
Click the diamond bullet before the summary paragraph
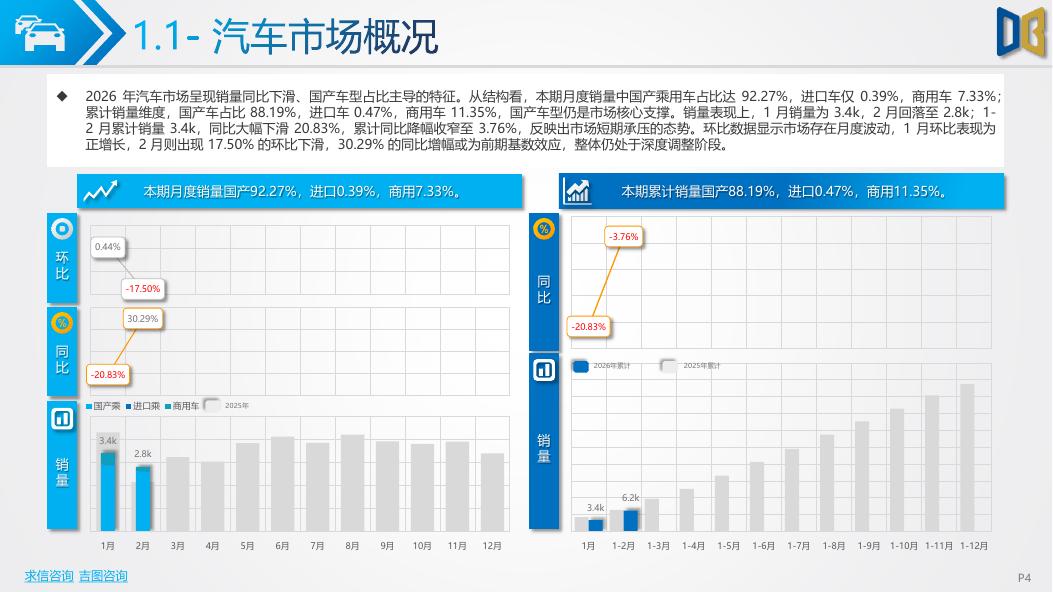[x=62, y=97]
